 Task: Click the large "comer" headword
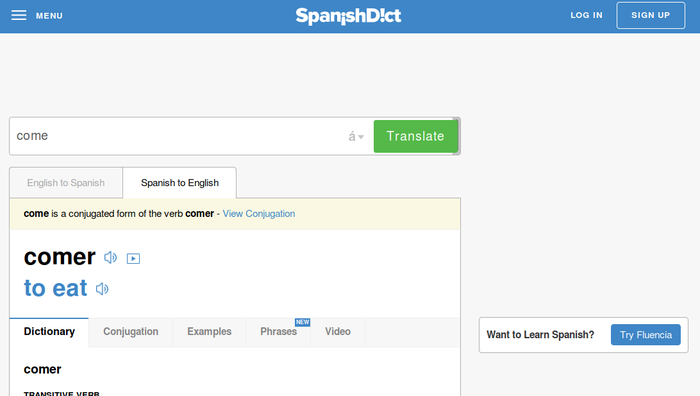59,257
